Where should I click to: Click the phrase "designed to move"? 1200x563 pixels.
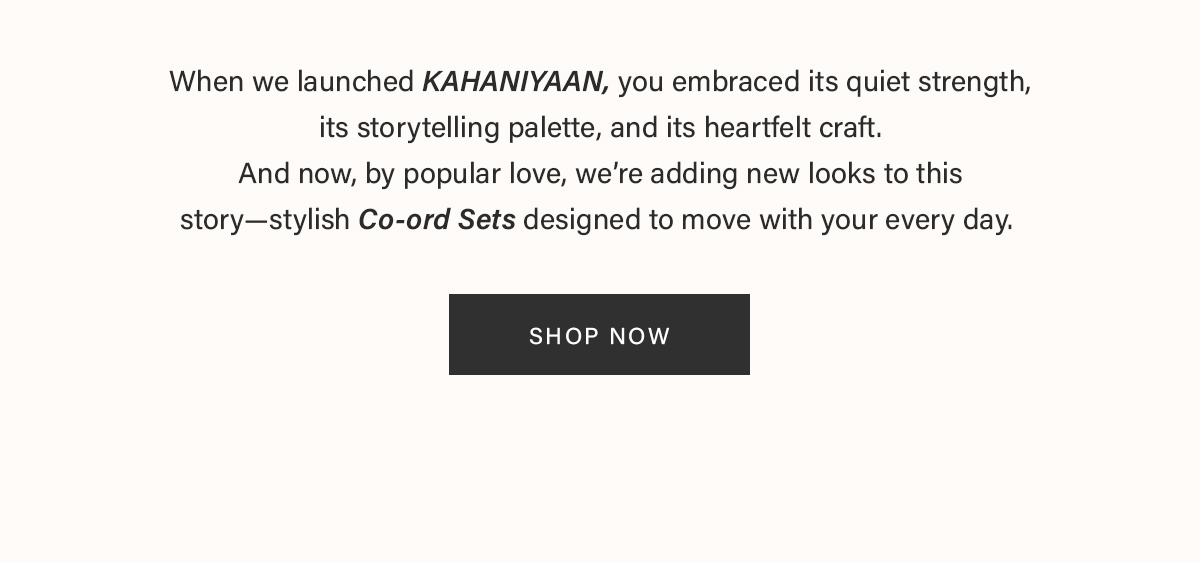coord(637,220)
